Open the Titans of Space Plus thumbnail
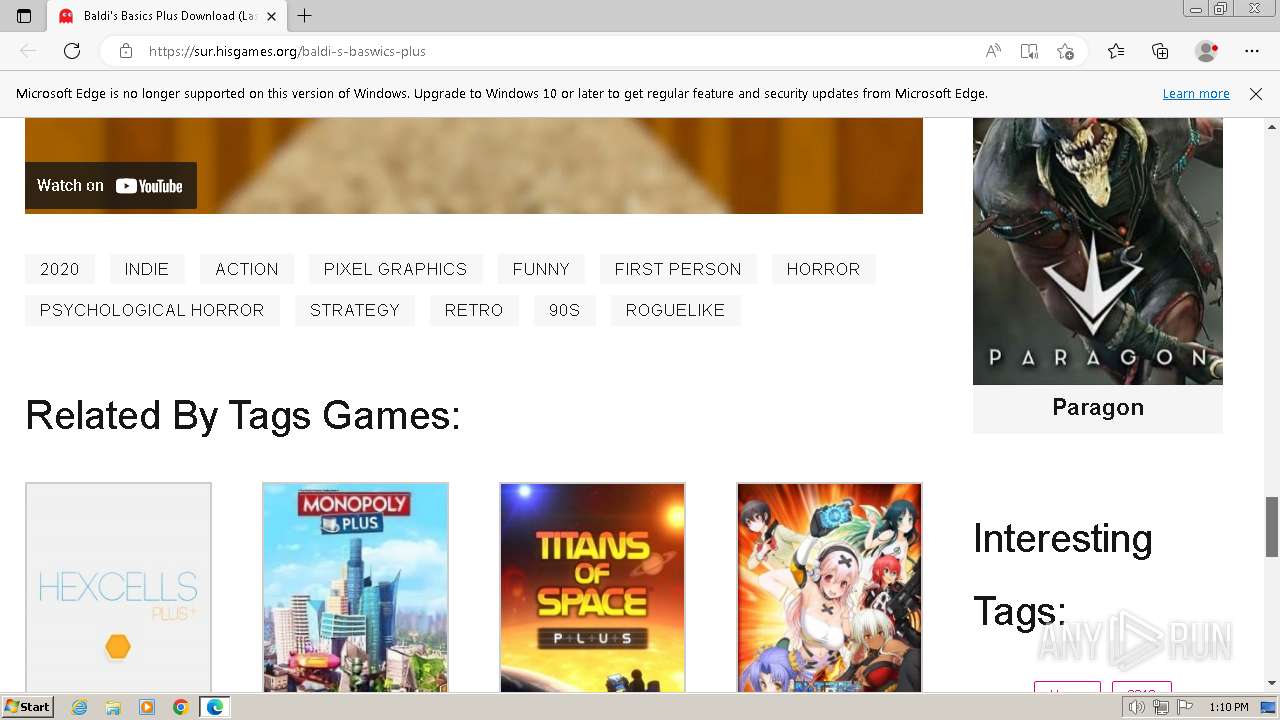The image size is (1280, 720). pyautogui.click(x=592, y=588)
